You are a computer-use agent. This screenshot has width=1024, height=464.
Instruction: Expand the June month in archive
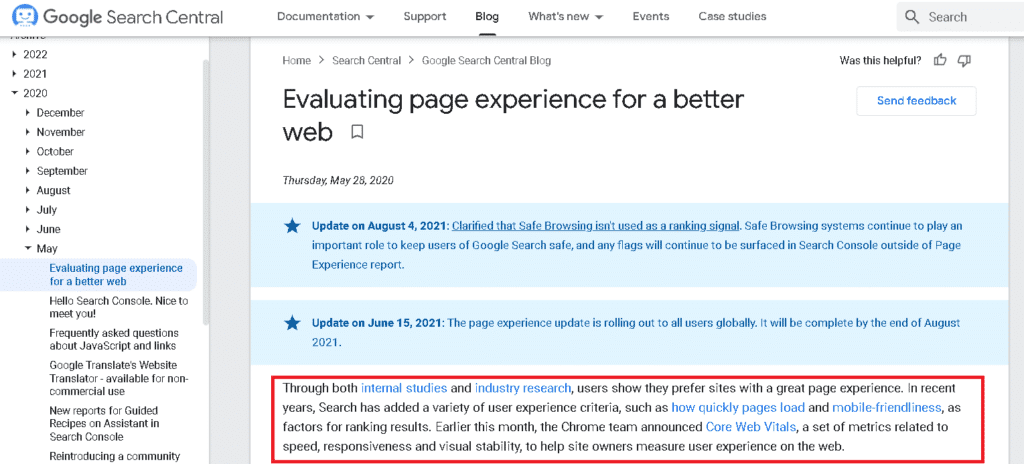pyautogui.click(x=28, y=229)
